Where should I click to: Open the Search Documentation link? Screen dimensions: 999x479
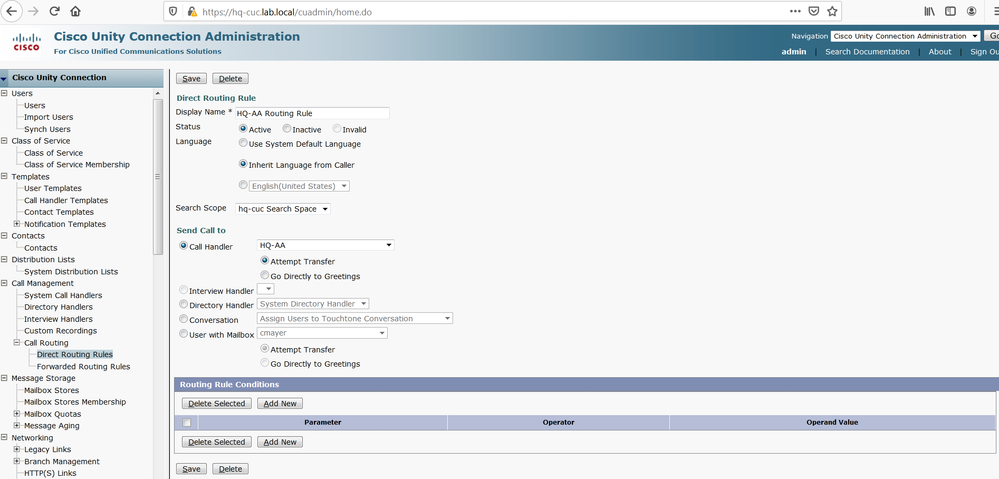(x=867, y=52)
